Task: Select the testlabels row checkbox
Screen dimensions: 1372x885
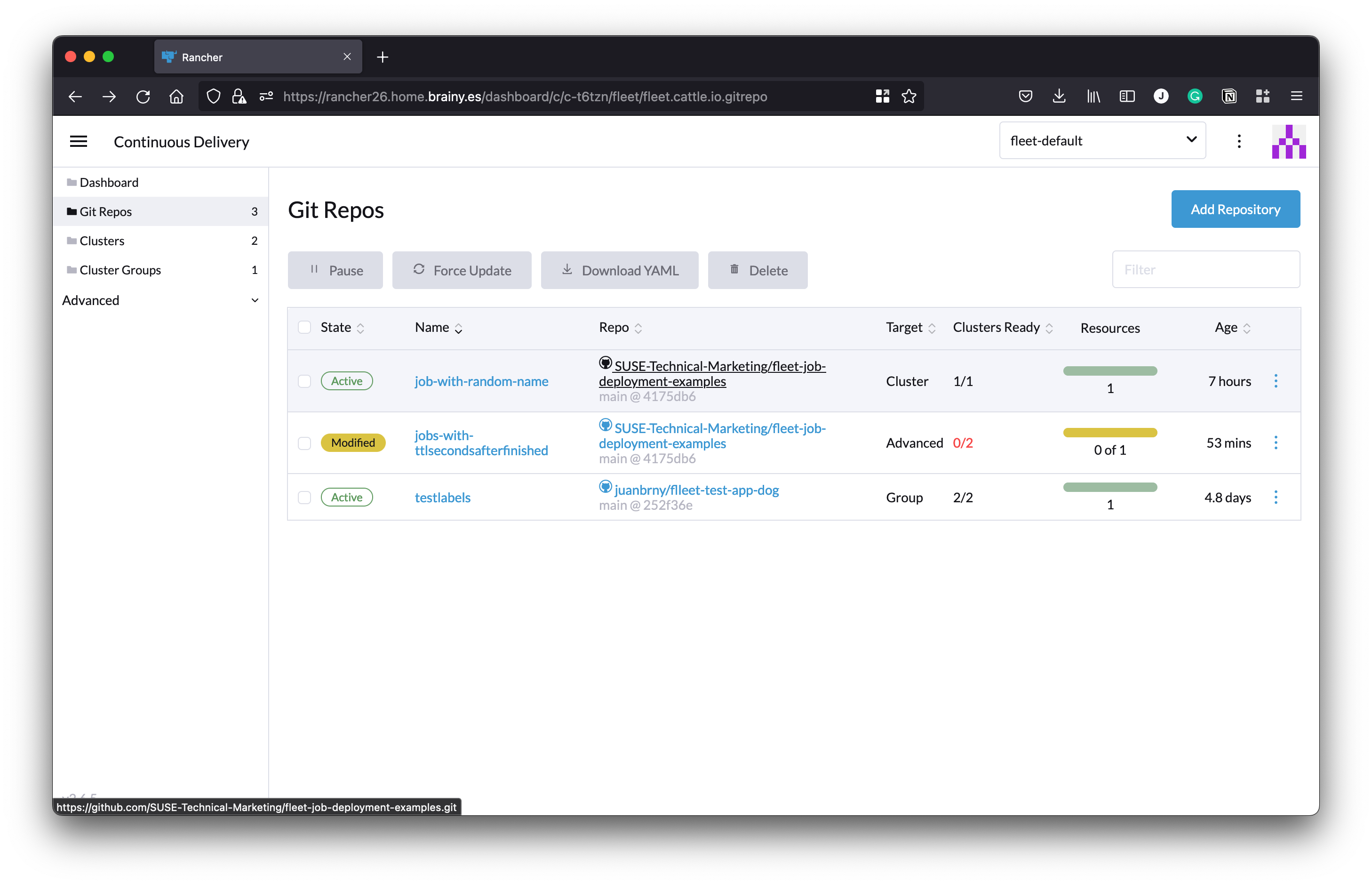Action: (304, 498)
